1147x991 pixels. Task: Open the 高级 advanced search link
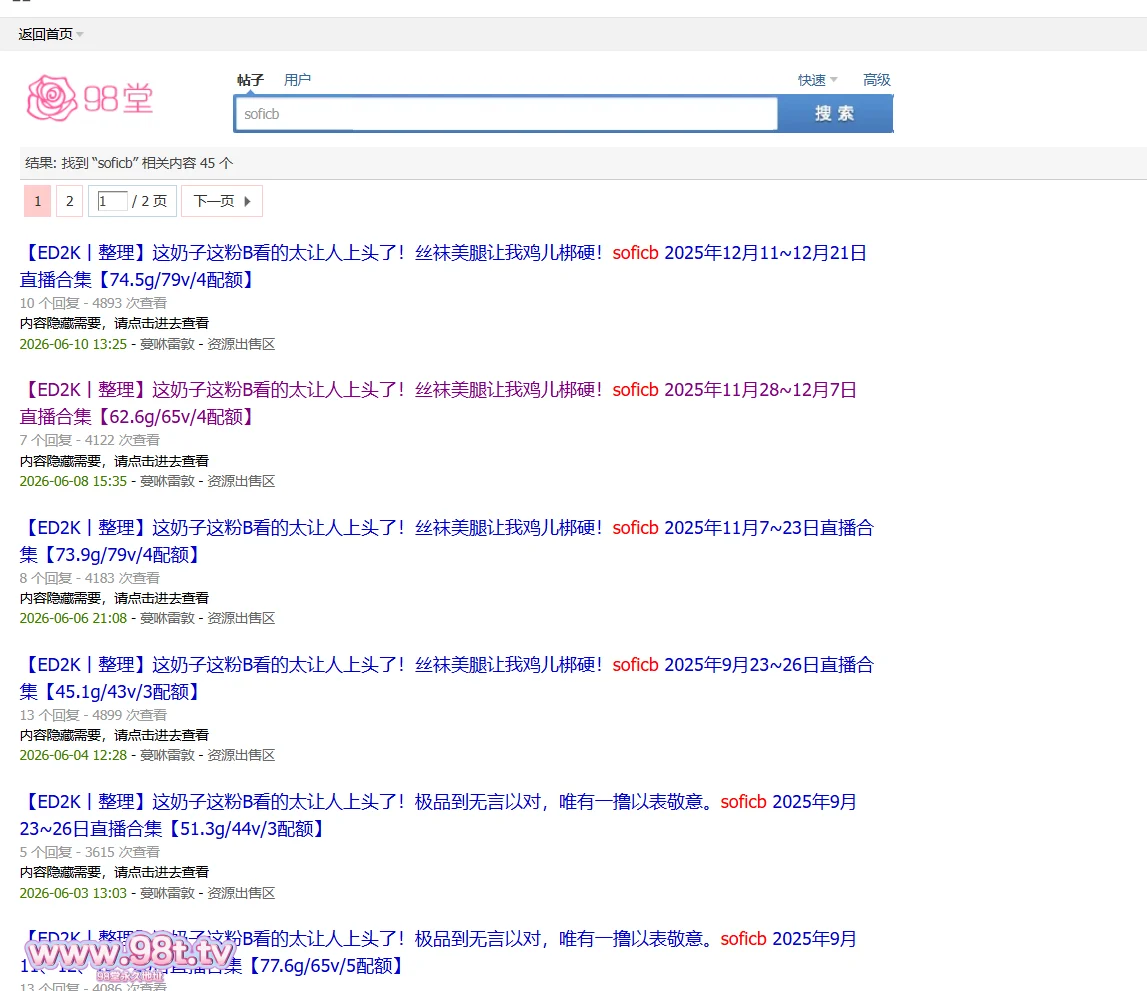tap(876, 80)
